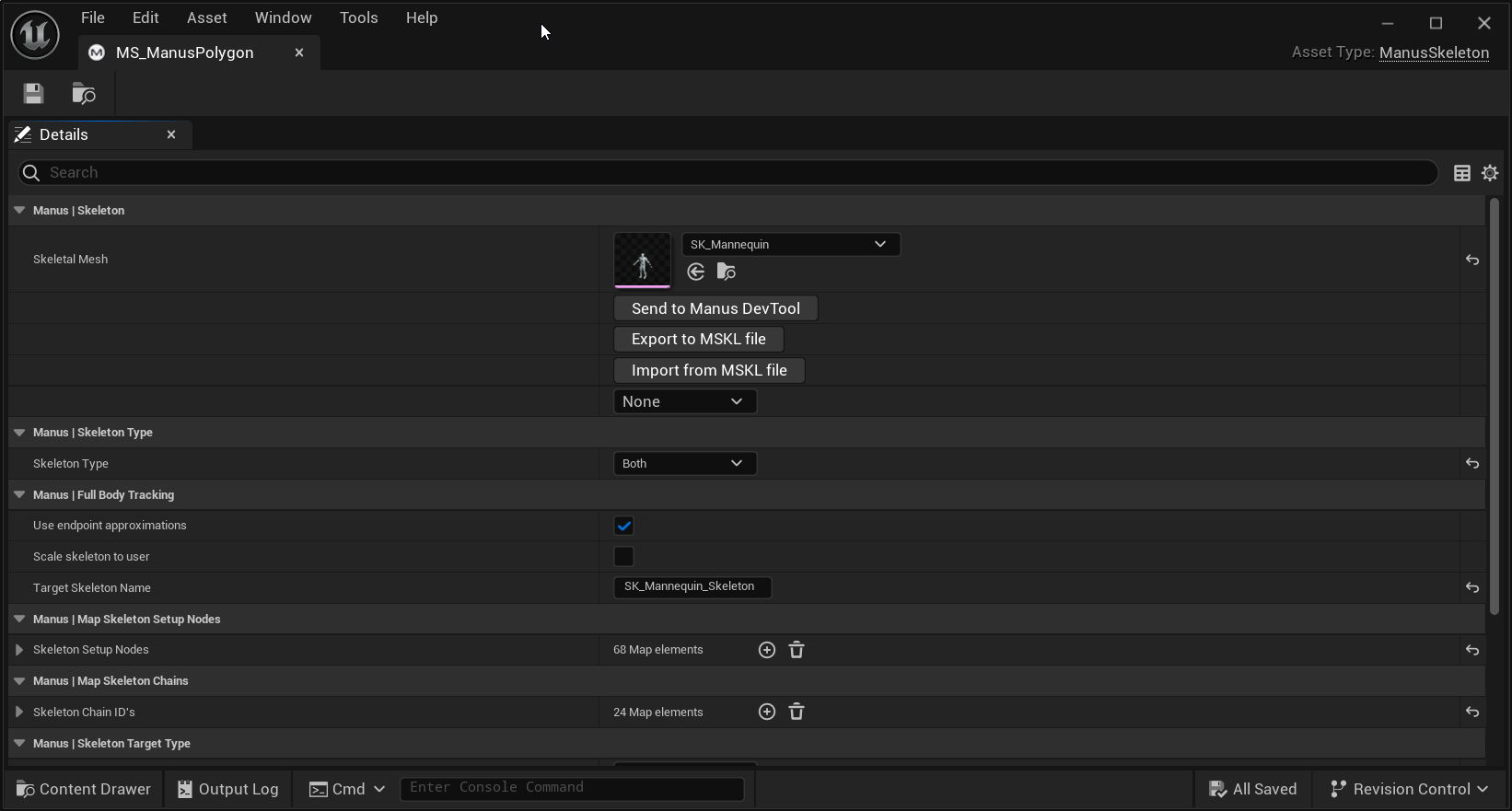Image resolution: width=1512 pixels, height=811 pixels.
Task: Add element to Skeleton Setup Nodes map
Action: (766, 650)
